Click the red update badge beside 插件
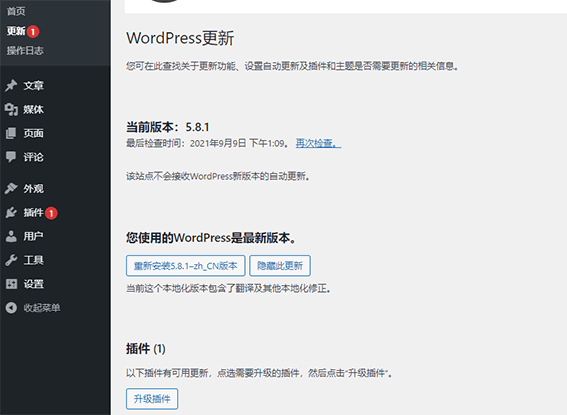Viewport: 567px width, 415px height. (51, 213)
